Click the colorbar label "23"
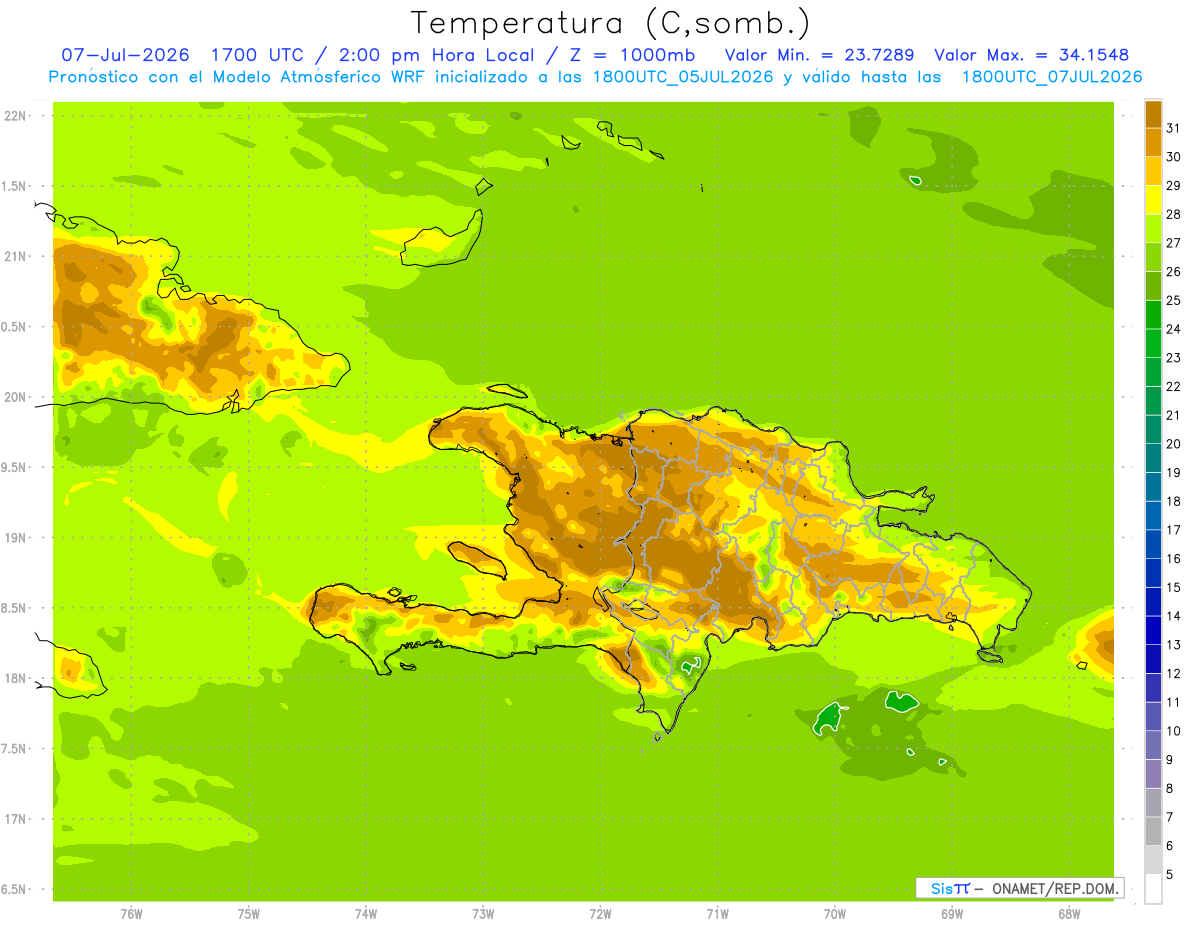1200x927 pixels. (1174, 358)
